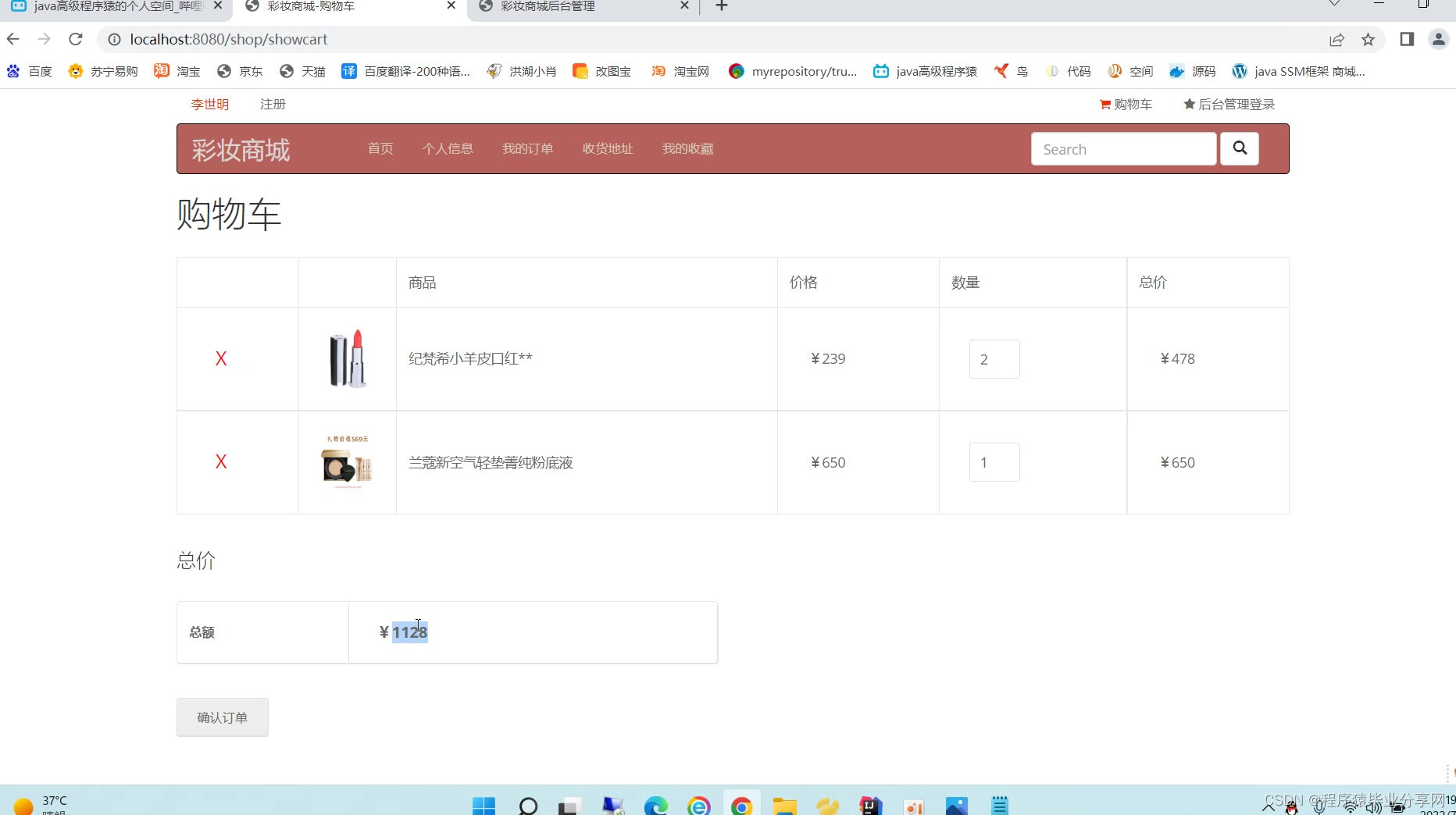Close the 彩妆商城-购物车 tab
Screen dimensions: 1456x815
tap(451, 5)
